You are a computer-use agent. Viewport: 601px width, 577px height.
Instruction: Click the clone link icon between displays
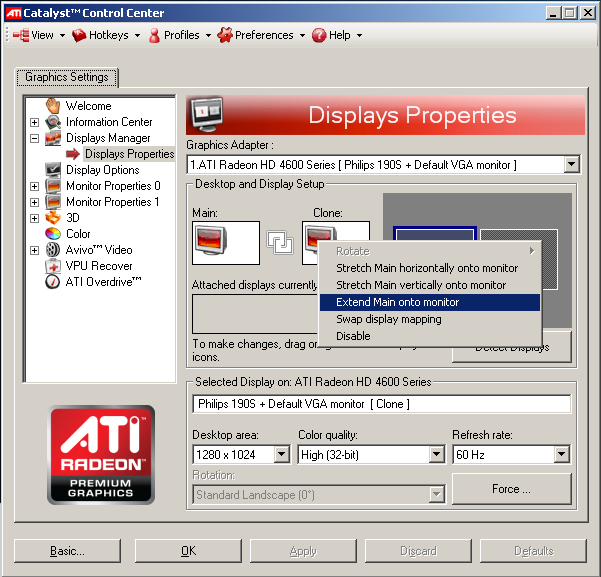(280, 242)
